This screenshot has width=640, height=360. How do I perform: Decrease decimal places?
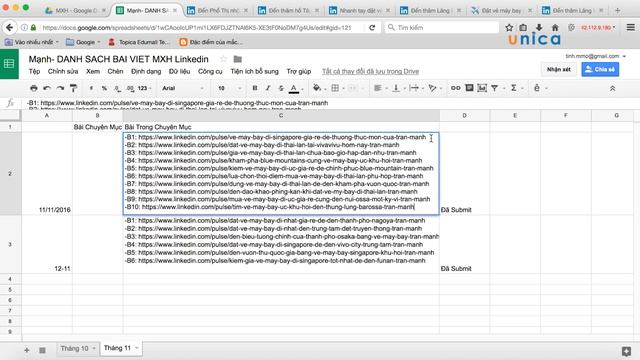(x=117, y=88)
